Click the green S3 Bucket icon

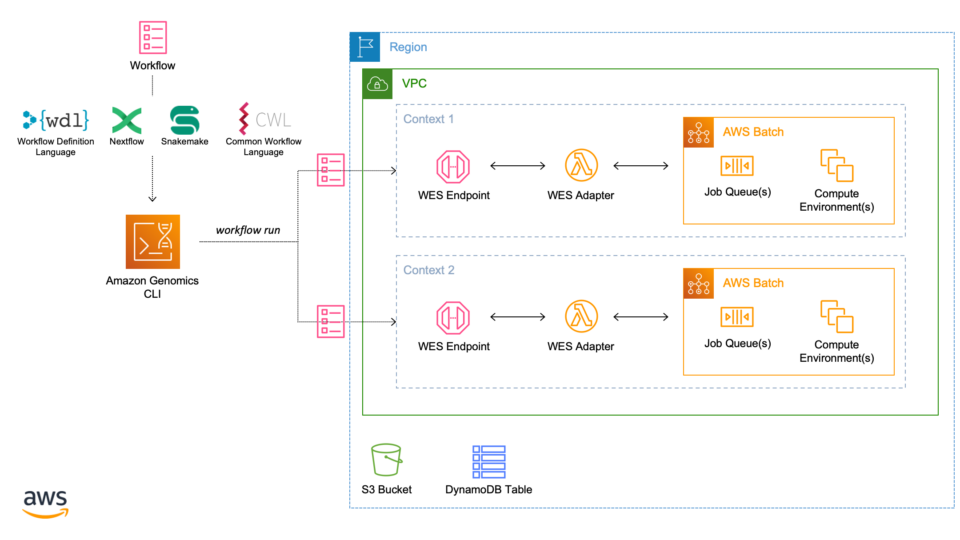tap(386, 460)
